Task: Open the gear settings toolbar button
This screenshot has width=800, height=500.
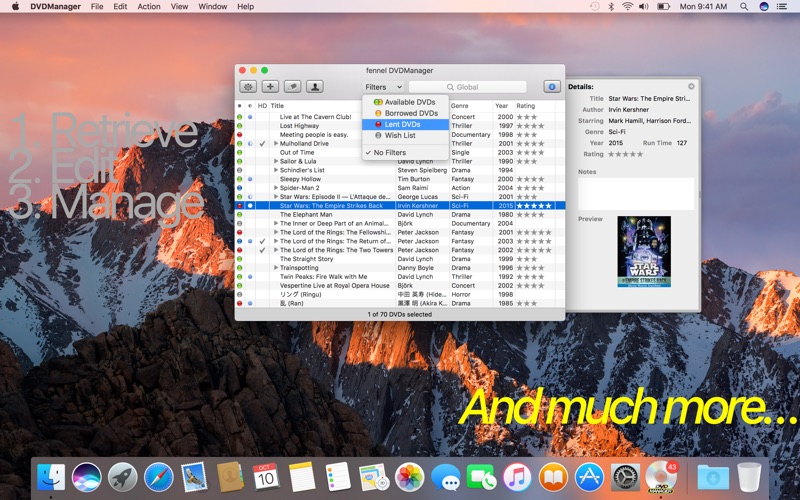Action: point(248,87)
